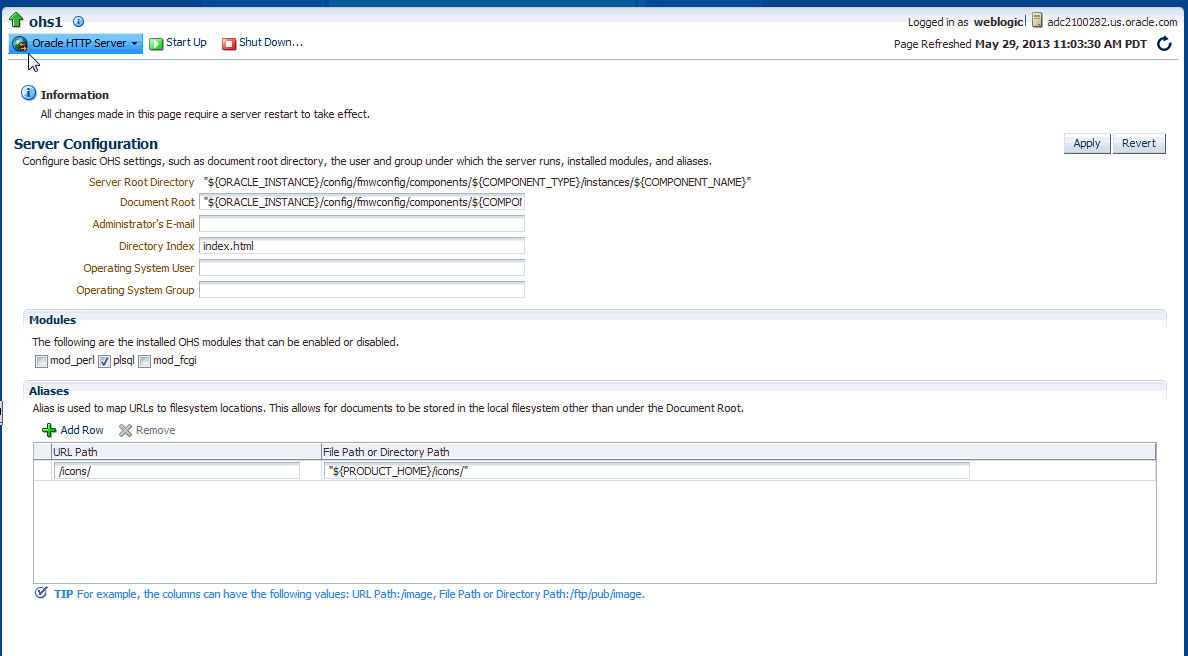The height and width of the screenshot is (656, 1188).
Task: Click the /icons/ URL path field
Action: [x=177, y=471]
